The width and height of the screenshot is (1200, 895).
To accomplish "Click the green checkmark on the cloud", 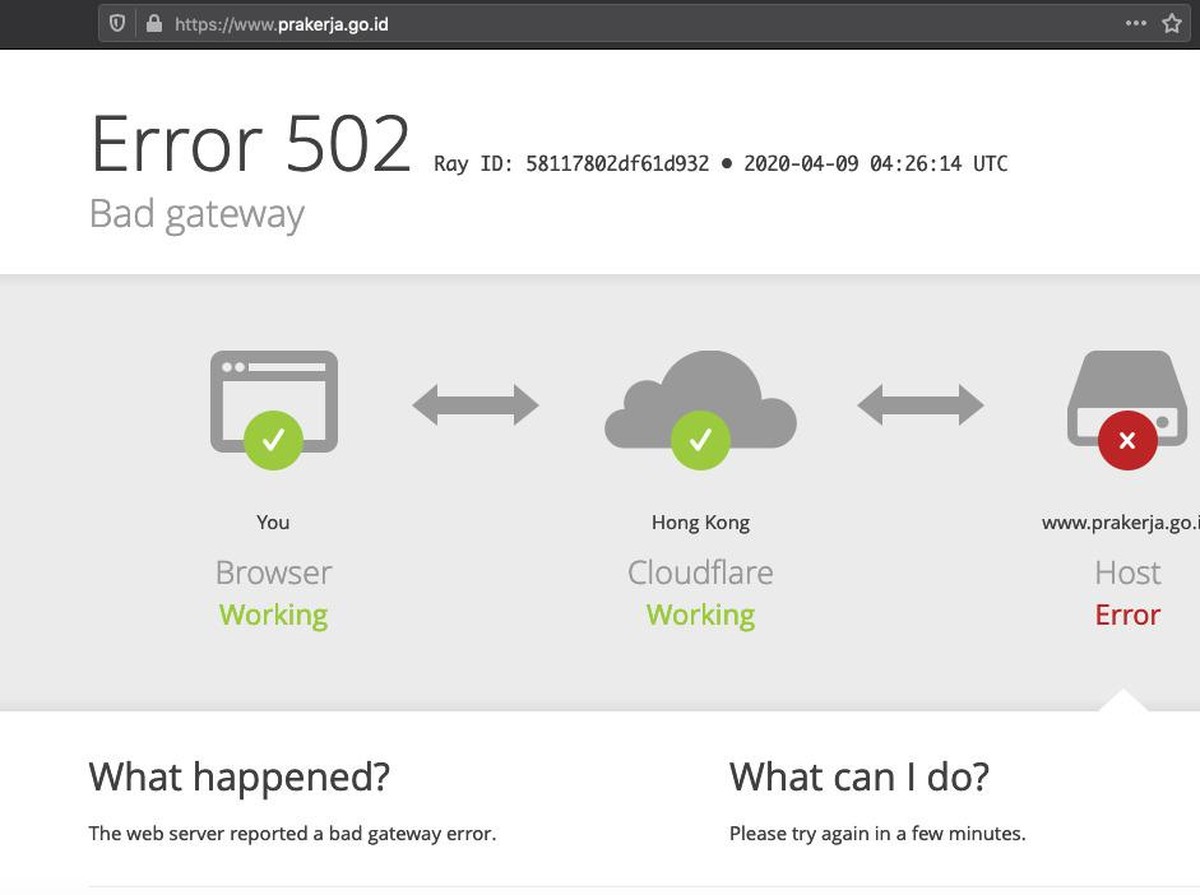I will pyautogui.click(x=700, y=440).
